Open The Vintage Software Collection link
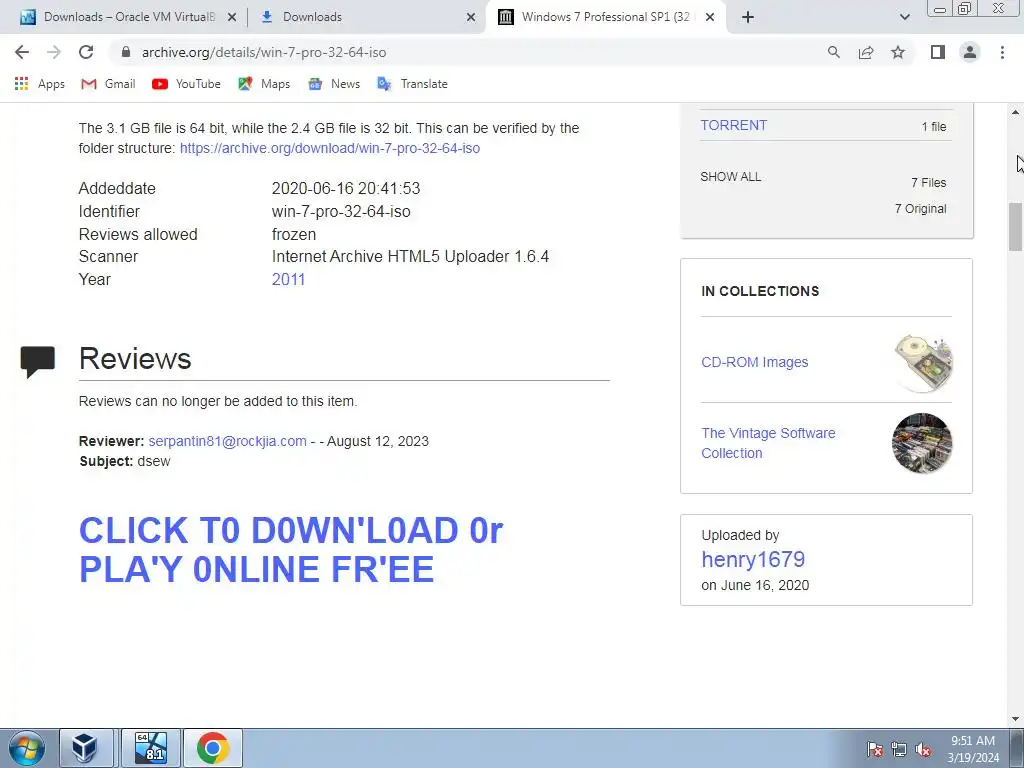Image resolution: width=1024 pixels, height=768 pixels. pos(768,443)
